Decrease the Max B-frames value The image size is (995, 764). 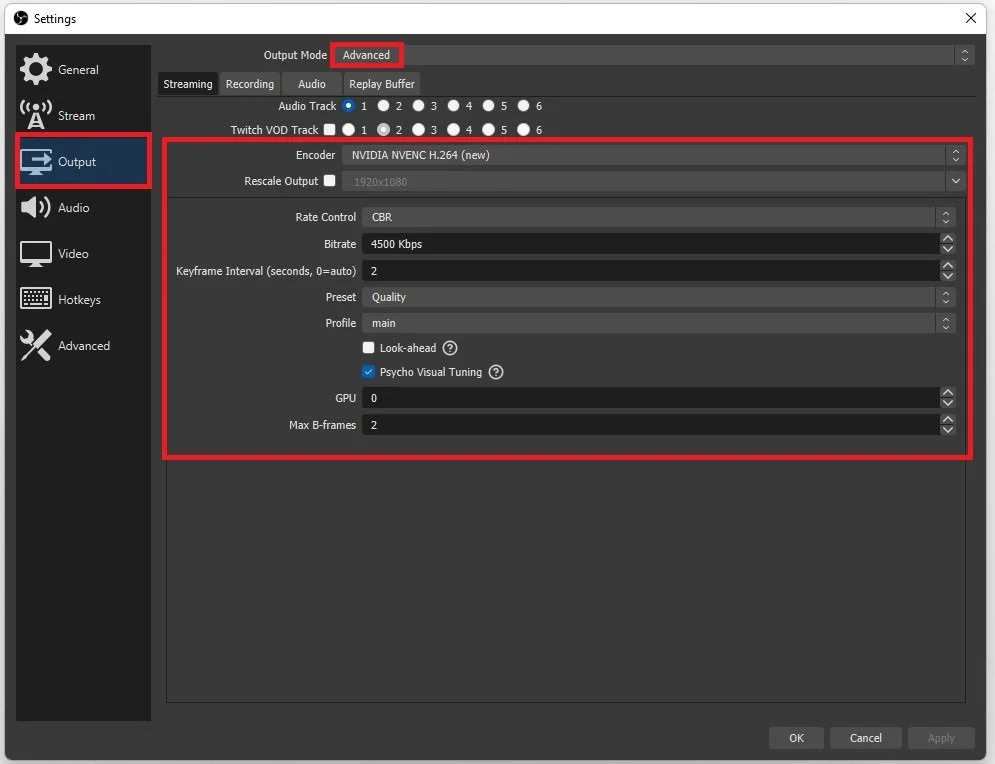947,430
